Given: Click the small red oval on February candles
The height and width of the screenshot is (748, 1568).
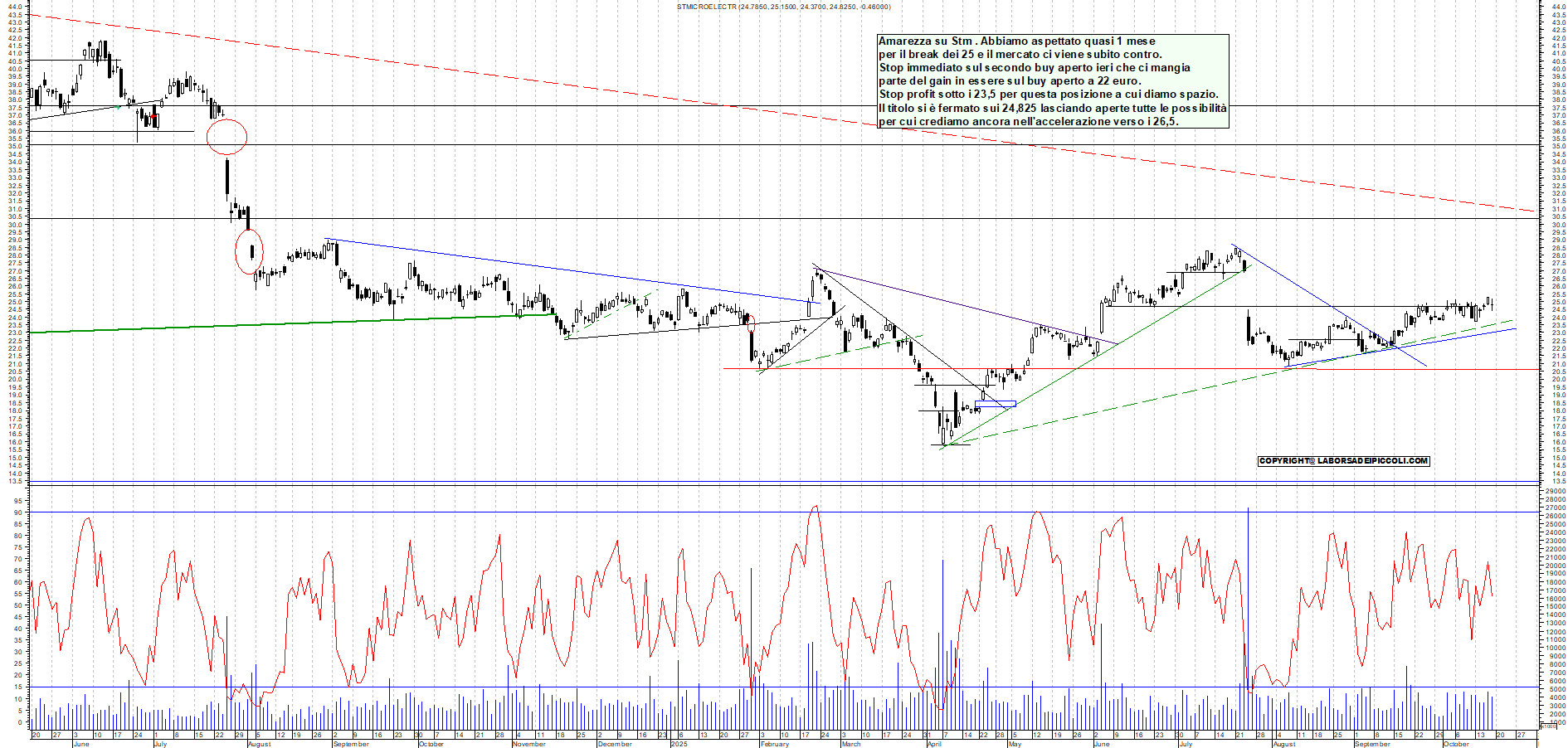Looking at the screenshot, I should click(752, 323).
